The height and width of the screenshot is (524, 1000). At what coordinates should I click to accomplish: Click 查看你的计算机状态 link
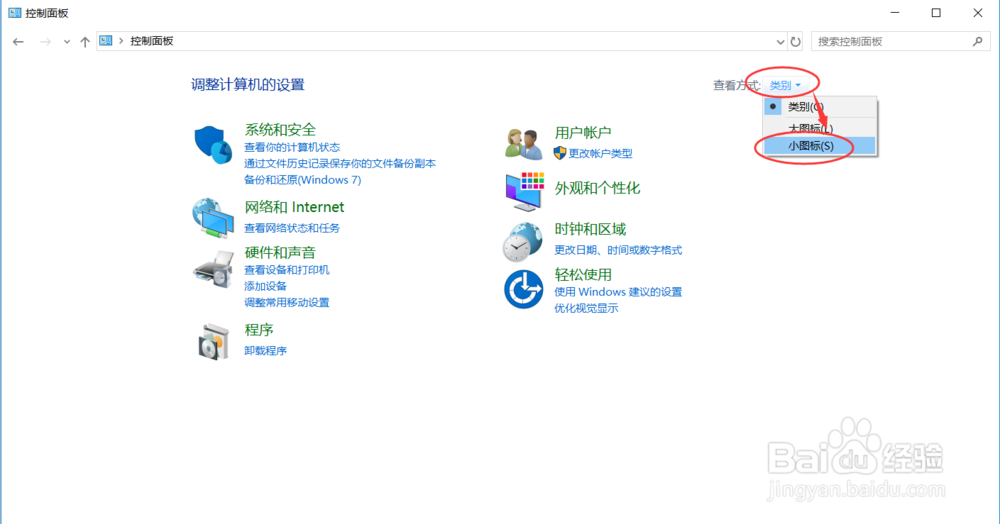pyautogui.click(x=292, y=147)
